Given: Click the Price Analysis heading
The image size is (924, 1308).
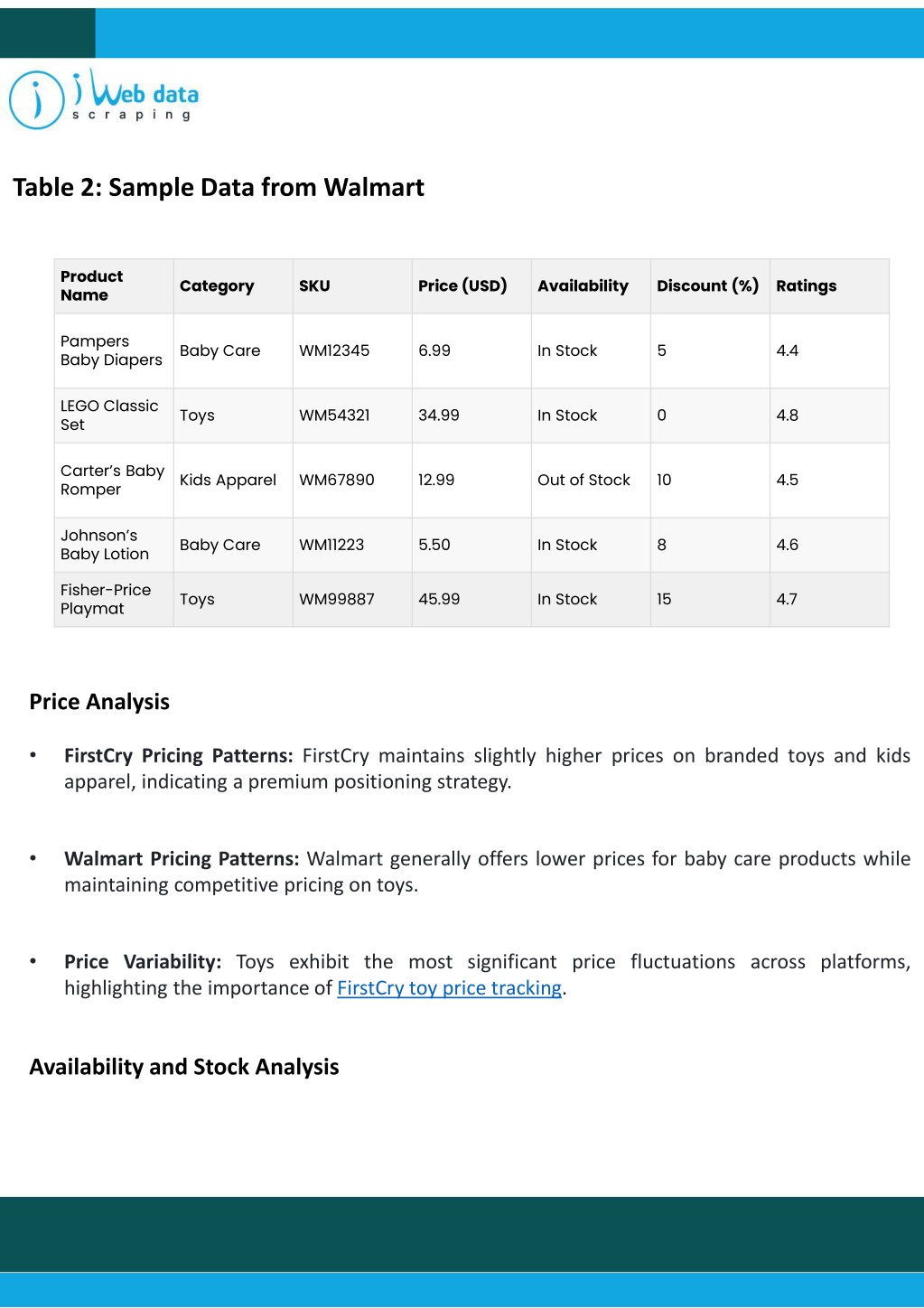Looking at the screenshot, I should pyautogui.click(x=99, y=702).
